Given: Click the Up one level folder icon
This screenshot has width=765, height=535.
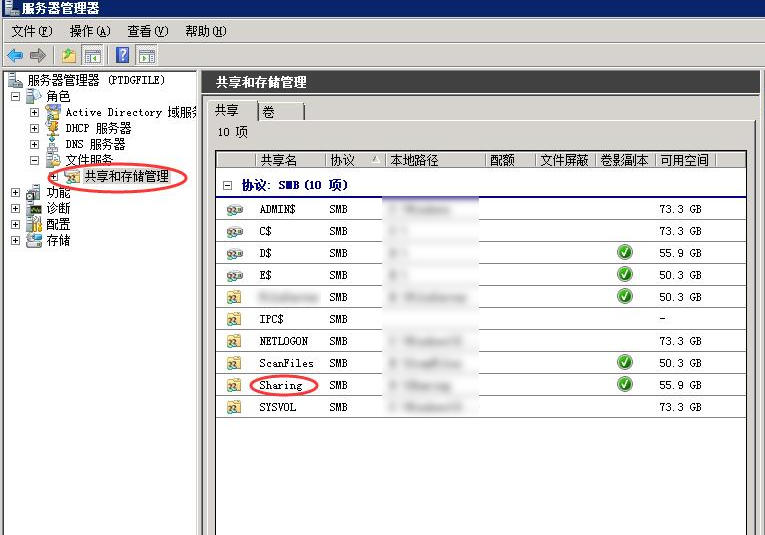Looking at the screenshot, I should tap(68, 55).
